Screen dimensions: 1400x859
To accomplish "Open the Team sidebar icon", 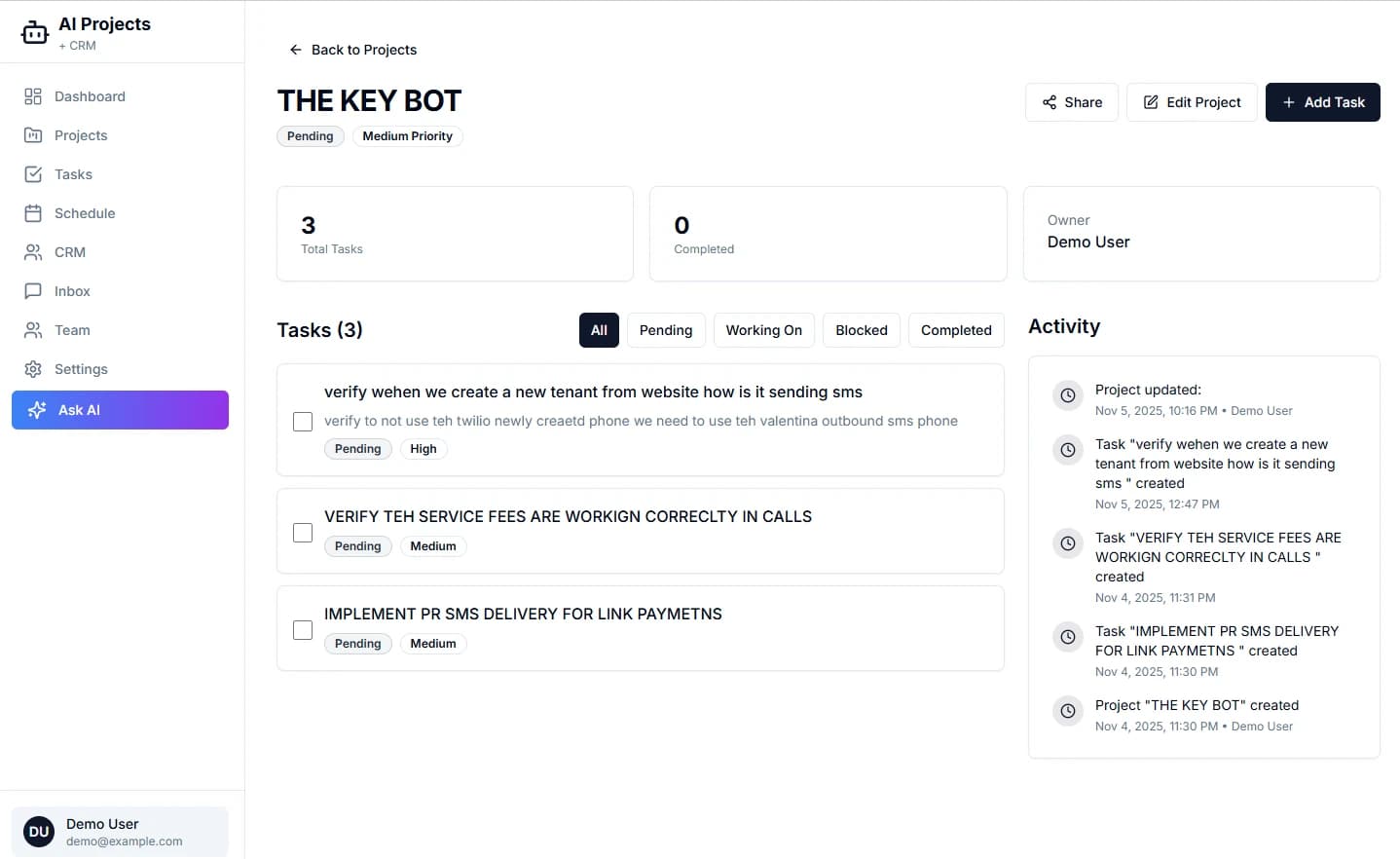I will 72,330.
